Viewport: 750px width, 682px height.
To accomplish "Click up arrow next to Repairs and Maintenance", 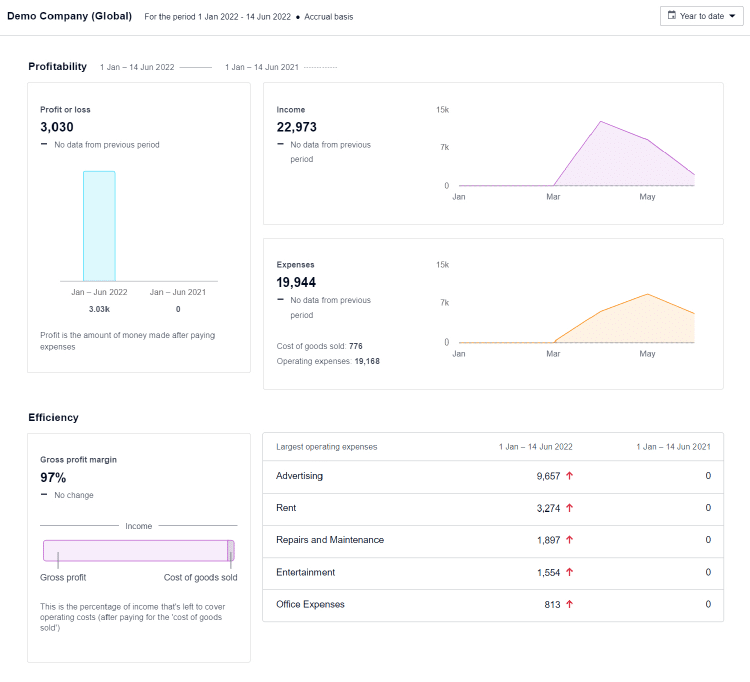I will click(570, 540).
